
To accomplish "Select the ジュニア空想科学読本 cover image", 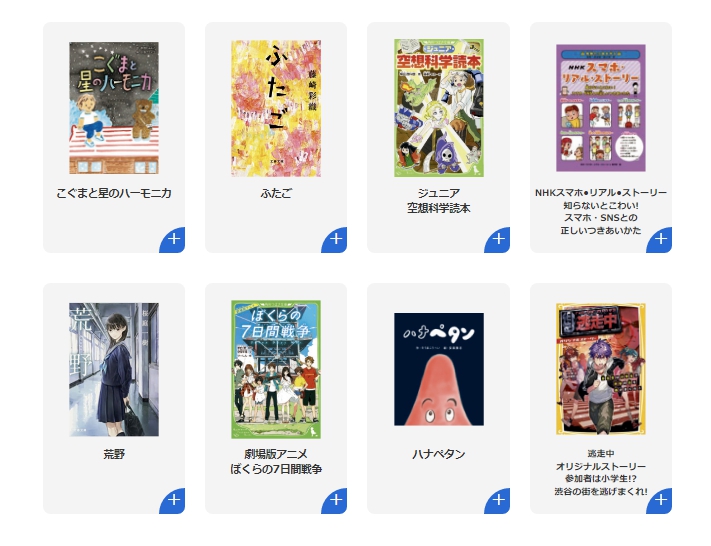I will (438, 108).
